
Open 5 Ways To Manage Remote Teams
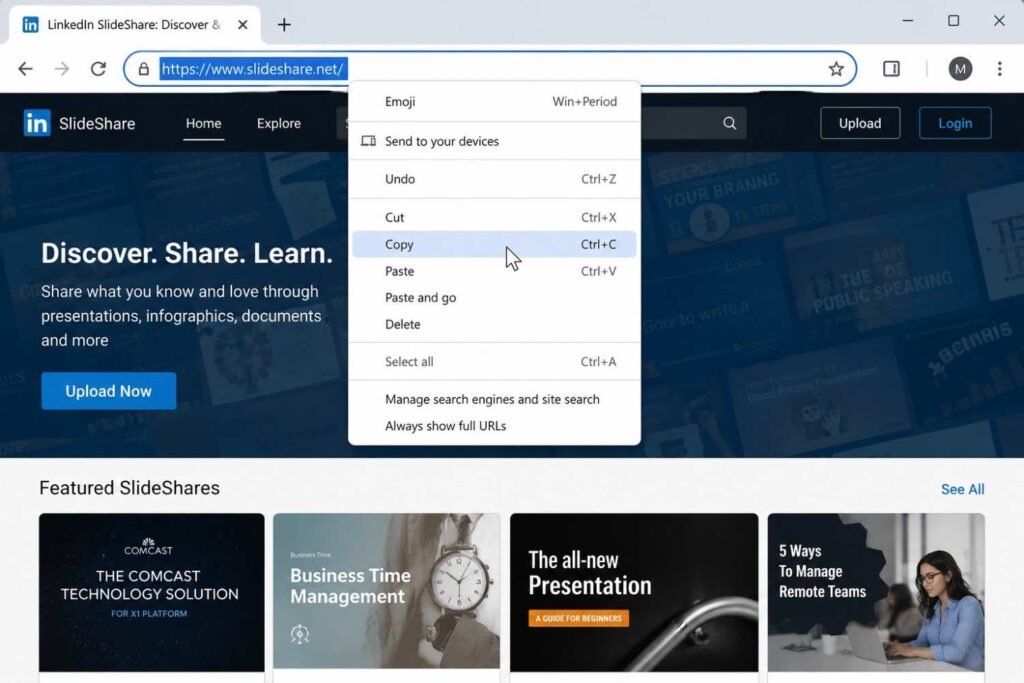pyautogui.click(x=876, y=592)
